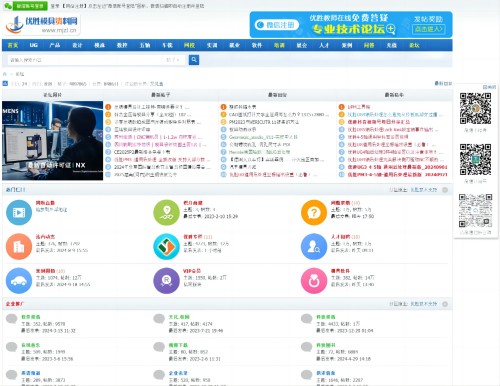
Task: Open the 设计 navigation item
Action: 77,45
